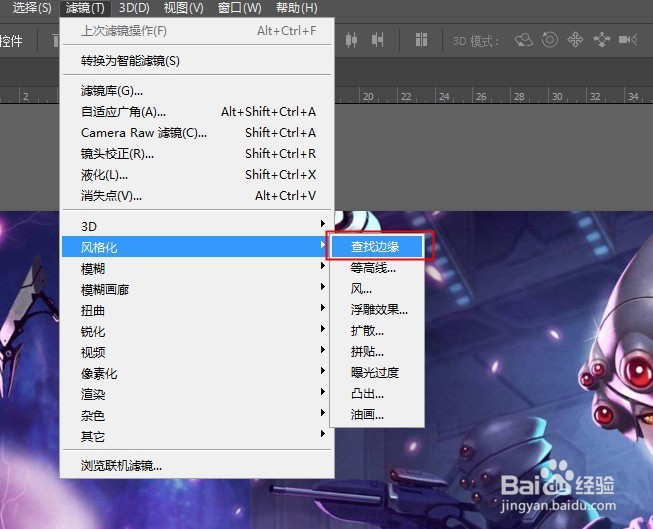Select 3D pan object mode icon
This screenshot has height=529, width=653.
576,40
